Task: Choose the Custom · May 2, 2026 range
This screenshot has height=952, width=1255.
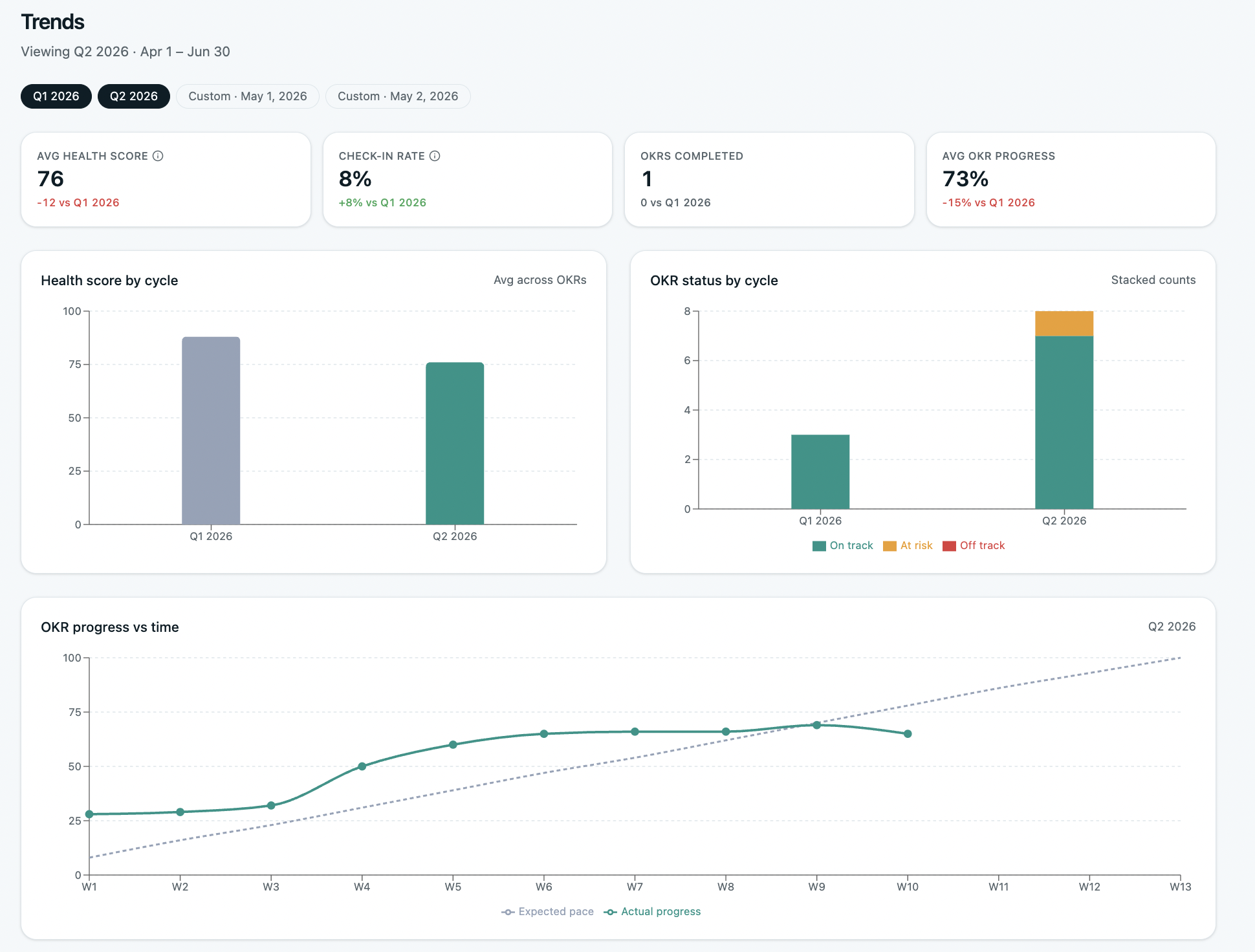Action: [398, 96]
